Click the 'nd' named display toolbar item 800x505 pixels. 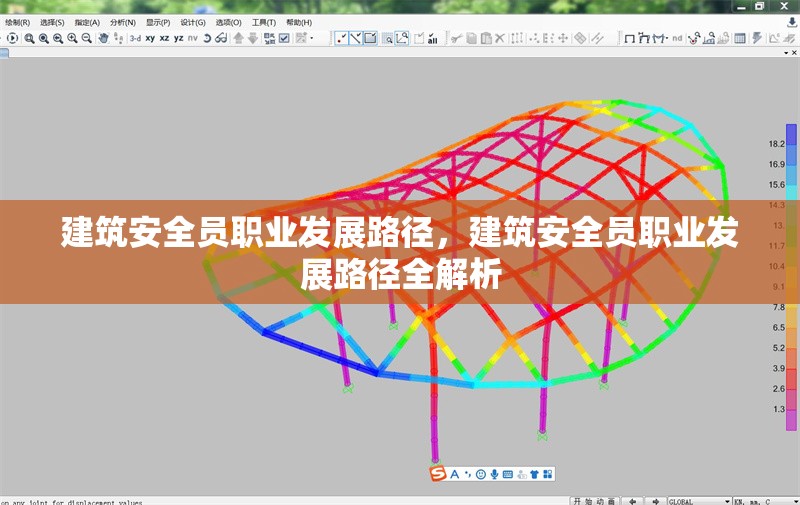click(677, 38)
